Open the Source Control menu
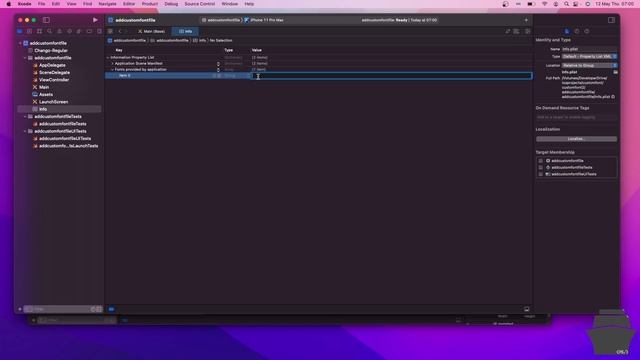Screen dimensions: 640x360 200,4
